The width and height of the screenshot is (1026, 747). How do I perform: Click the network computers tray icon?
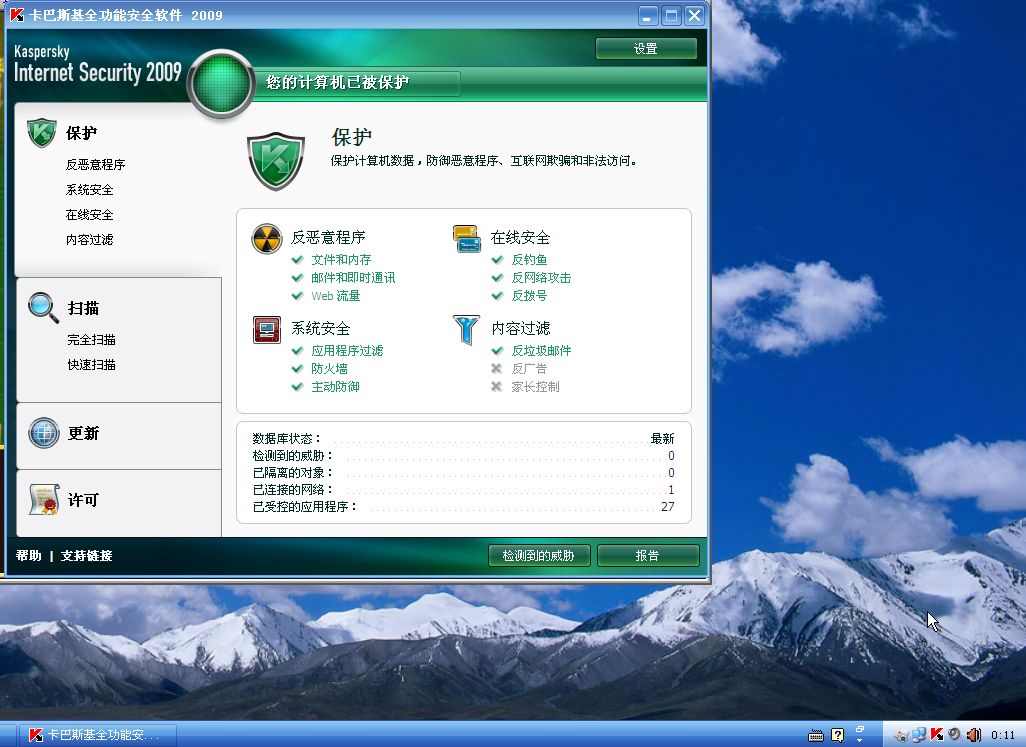click(919, 735)
